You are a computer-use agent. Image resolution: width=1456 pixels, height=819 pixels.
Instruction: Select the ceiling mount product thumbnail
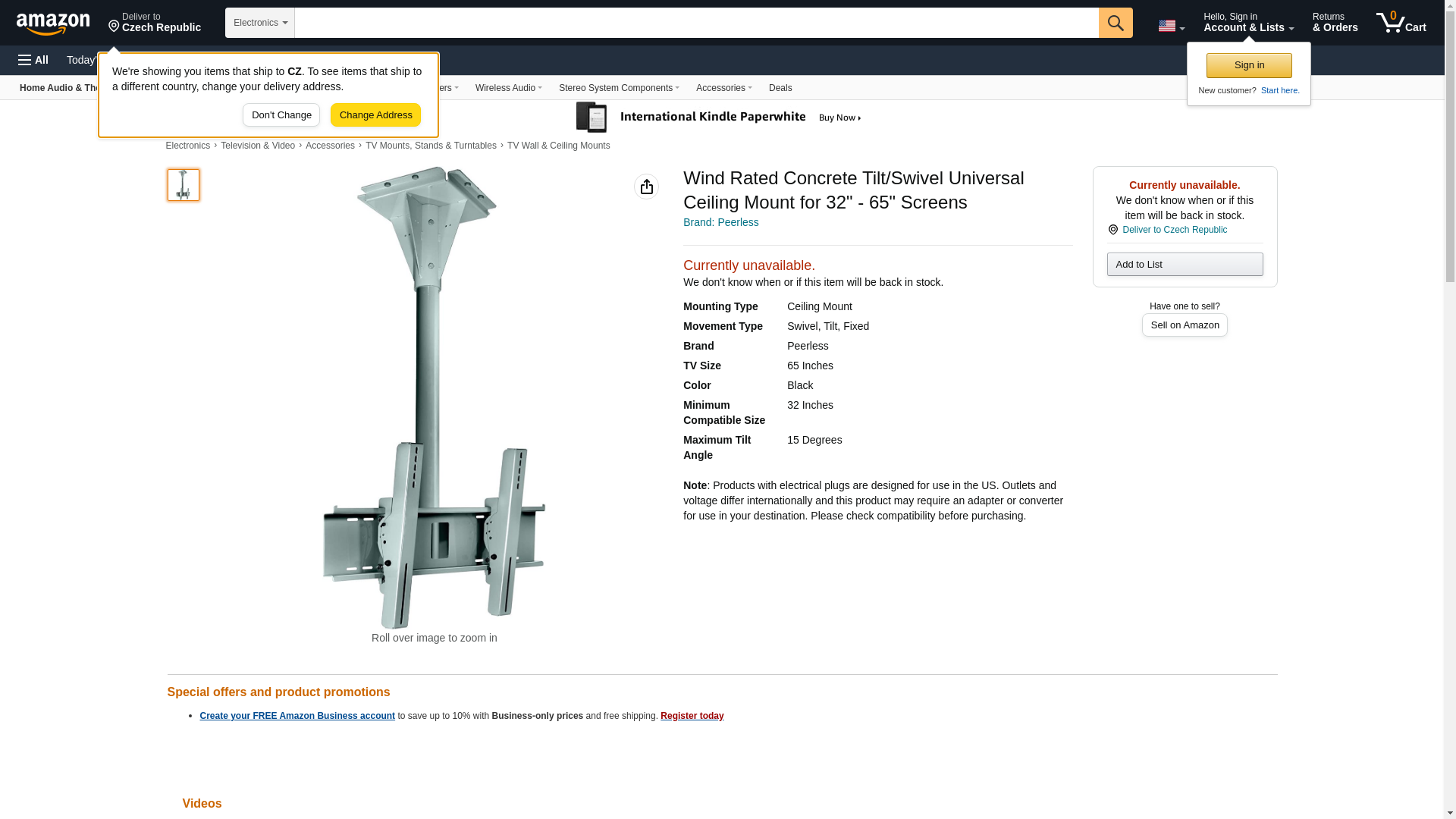[x=184, y=185]
